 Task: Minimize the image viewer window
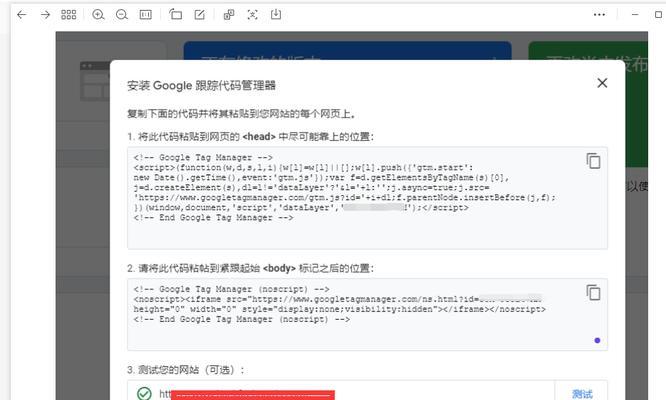[635, 14]
